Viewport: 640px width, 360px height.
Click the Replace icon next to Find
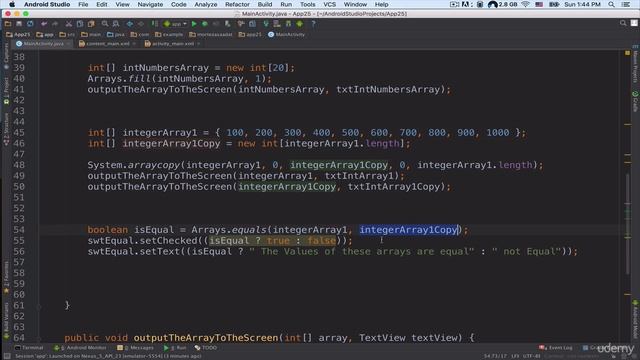point(116,24)
